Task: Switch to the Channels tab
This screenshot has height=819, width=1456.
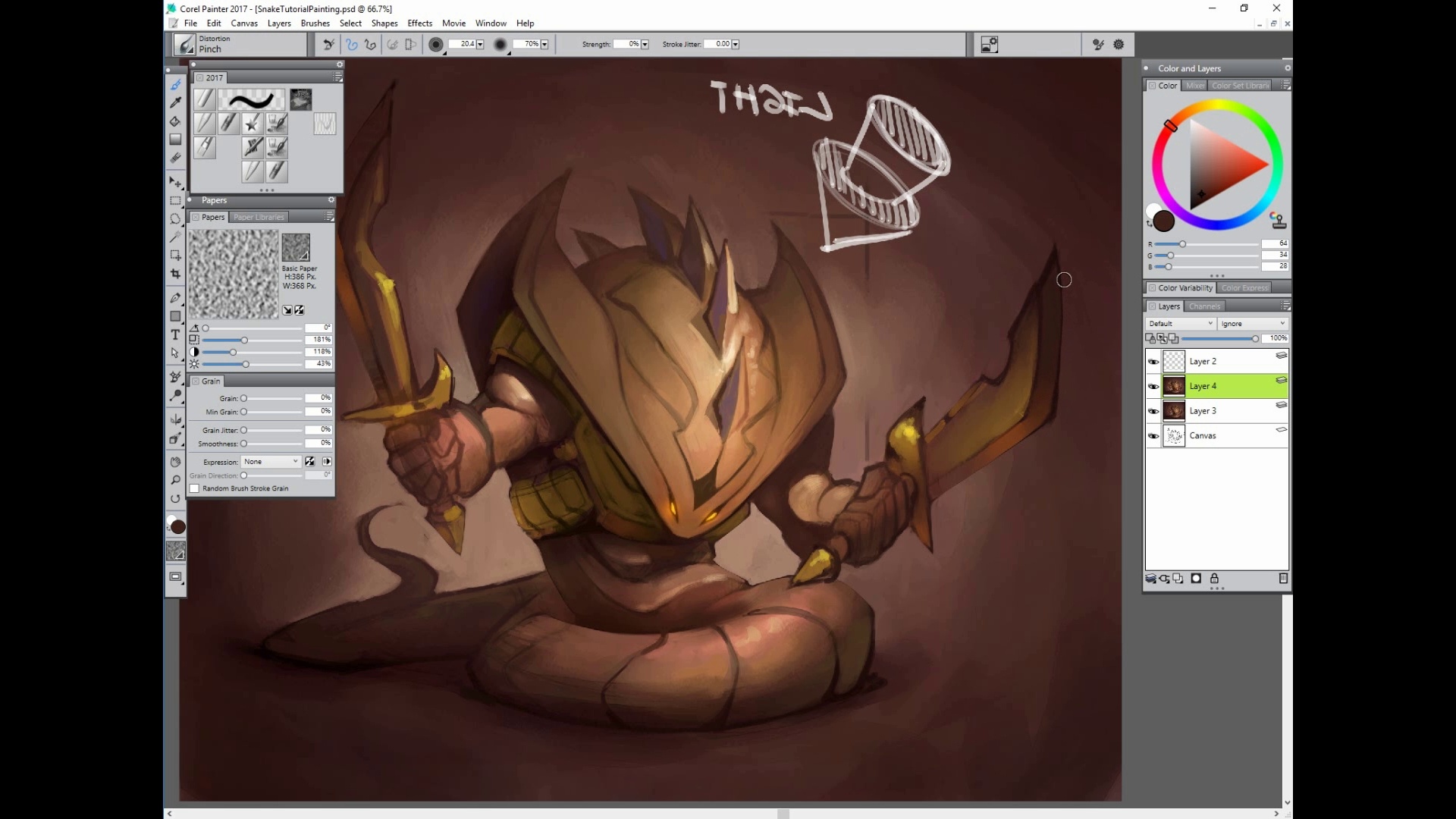Action: (1204, 306)
